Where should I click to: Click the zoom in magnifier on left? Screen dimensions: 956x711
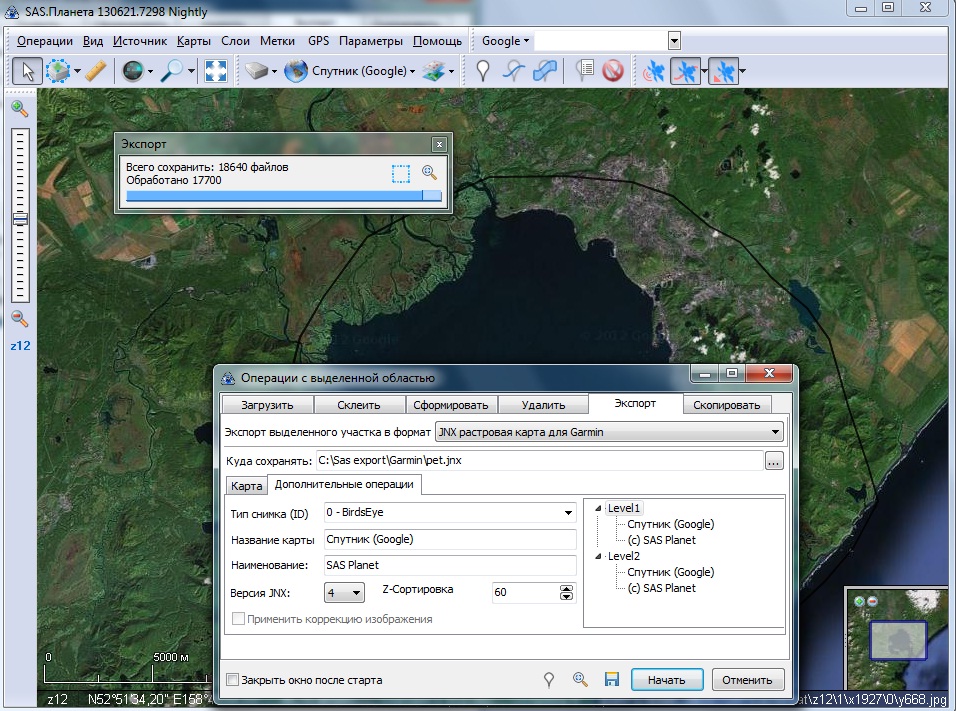pos(19,108)
